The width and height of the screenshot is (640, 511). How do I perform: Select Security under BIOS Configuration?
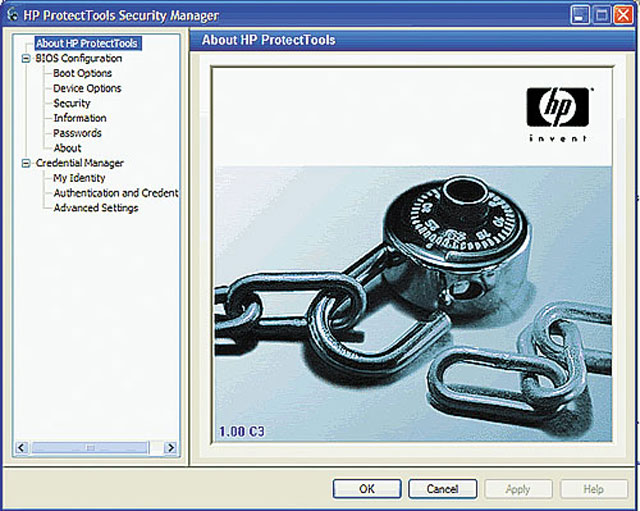pyautogui.click(x=72, y=103)
